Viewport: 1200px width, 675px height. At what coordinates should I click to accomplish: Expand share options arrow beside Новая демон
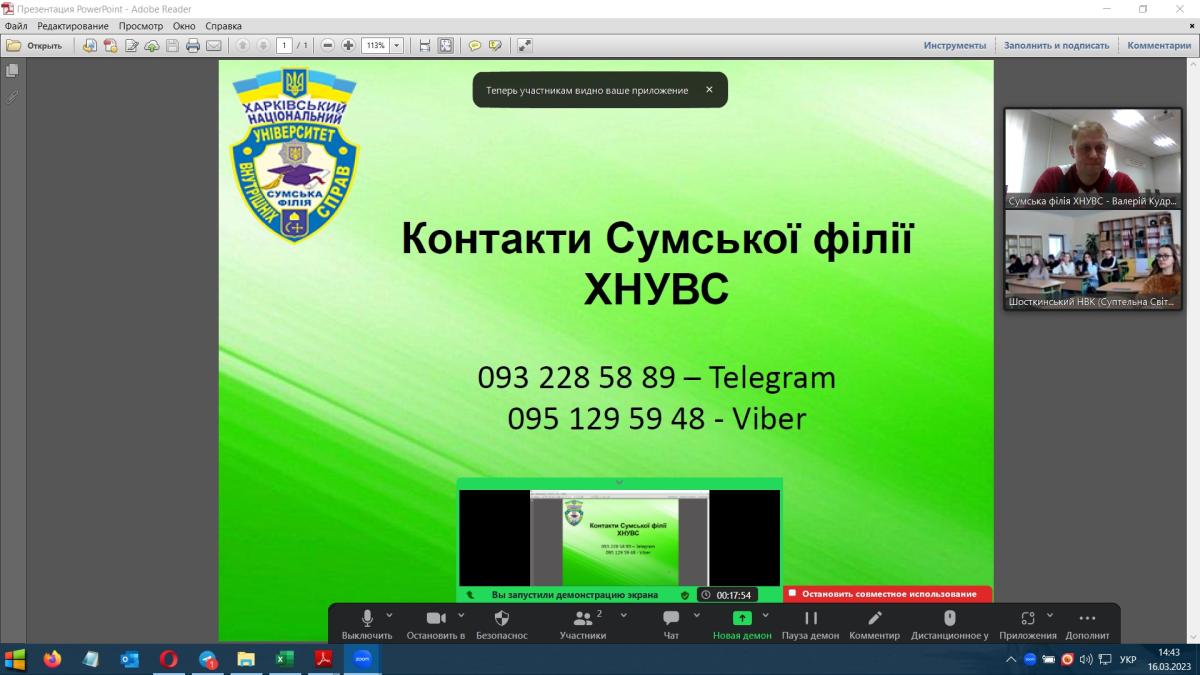(x=766, y=616)
